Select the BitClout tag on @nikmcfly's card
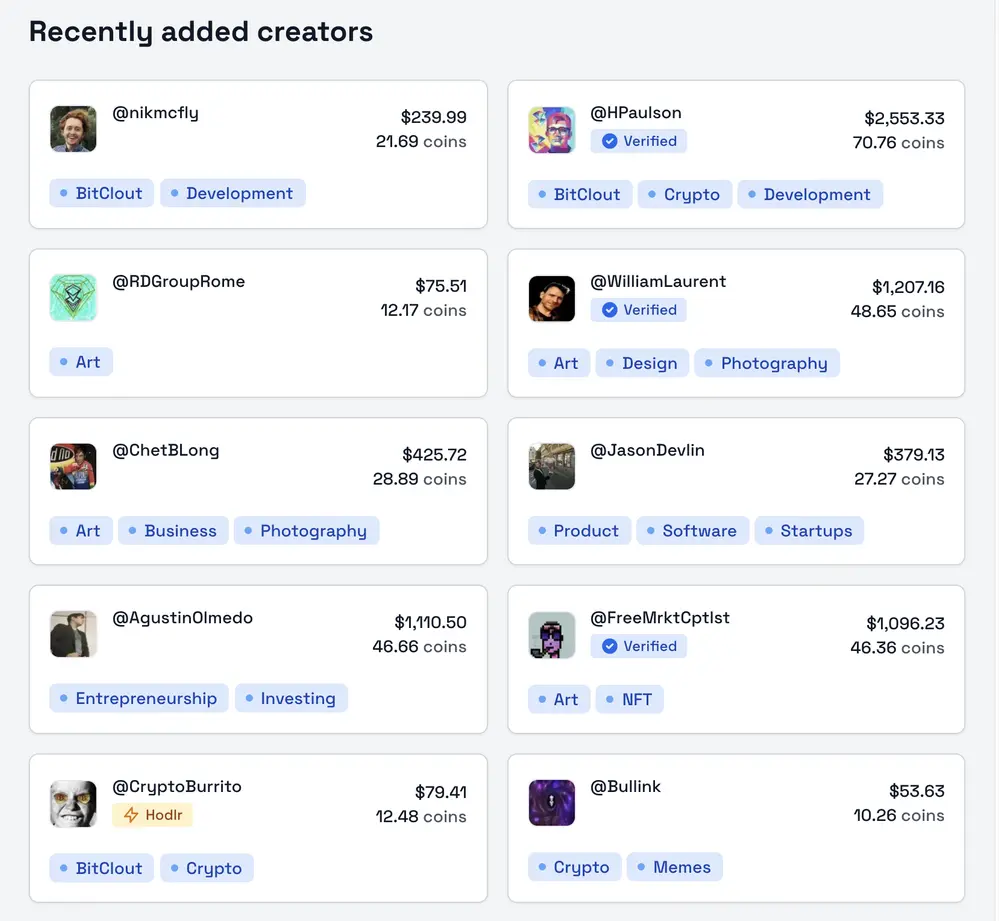 100,192
